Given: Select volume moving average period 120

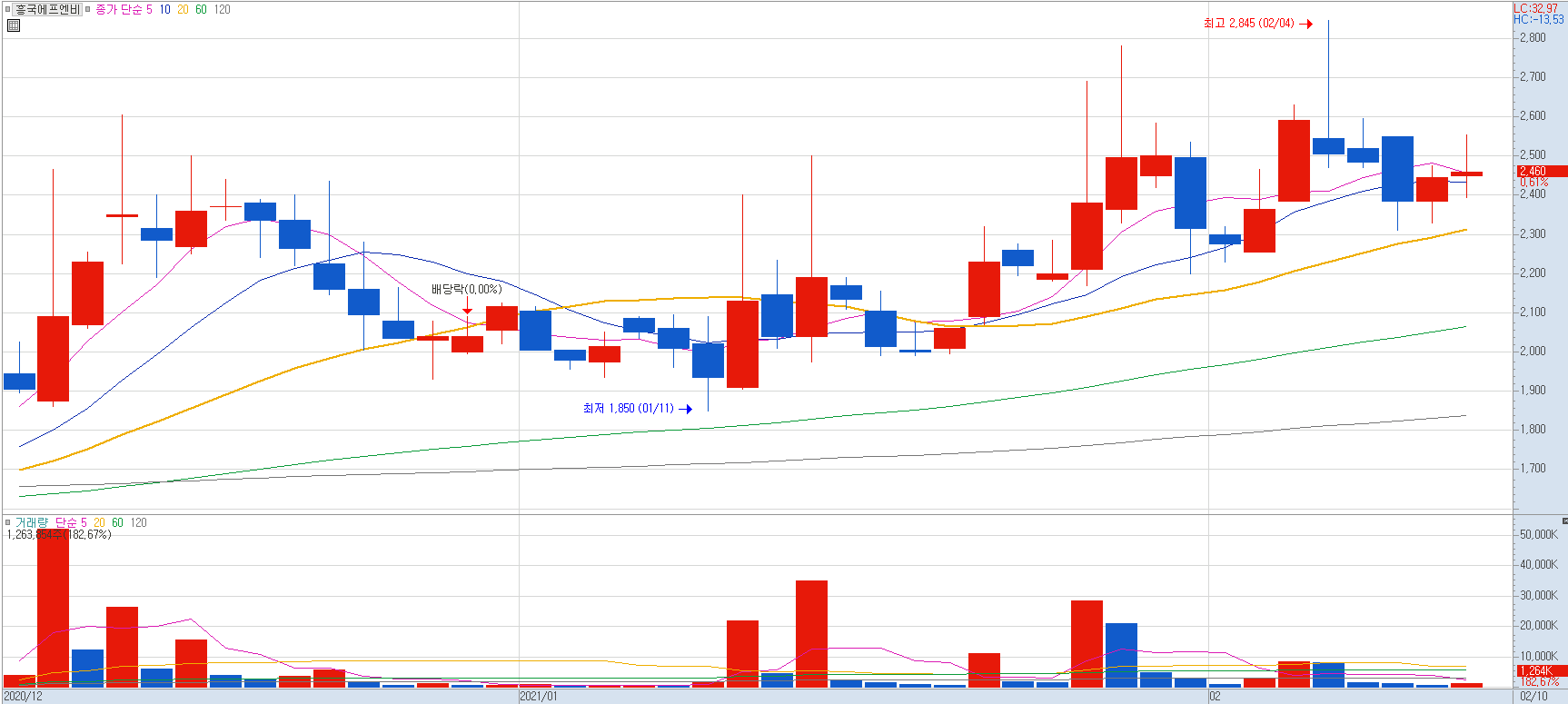Looking at the screenshot, I should coord(138,522).
